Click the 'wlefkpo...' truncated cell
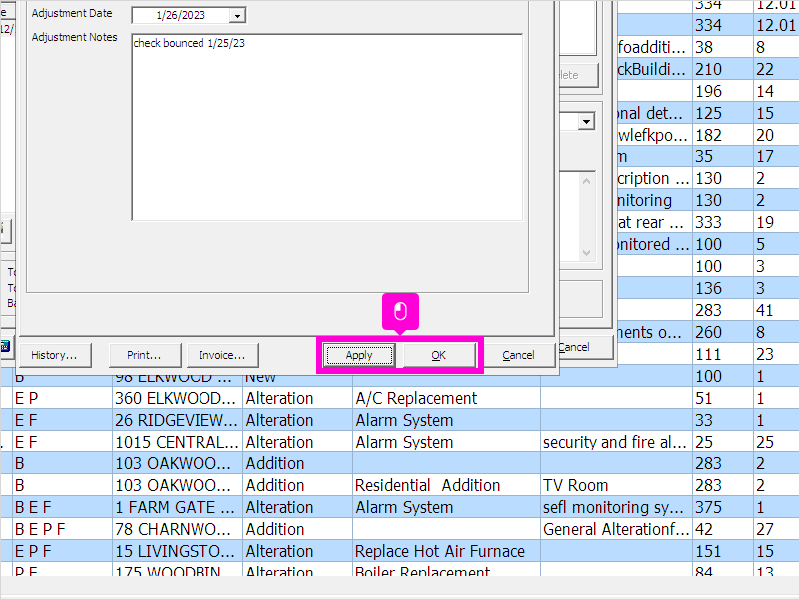 (x=654, y=135)
